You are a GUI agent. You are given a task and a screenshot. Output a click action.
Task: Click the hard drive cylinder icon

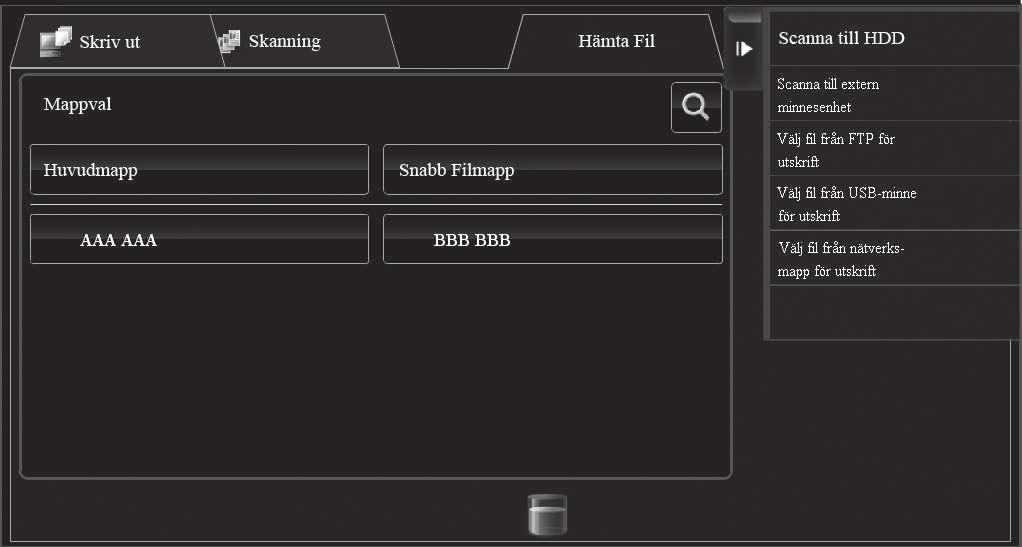click(548, 514)
